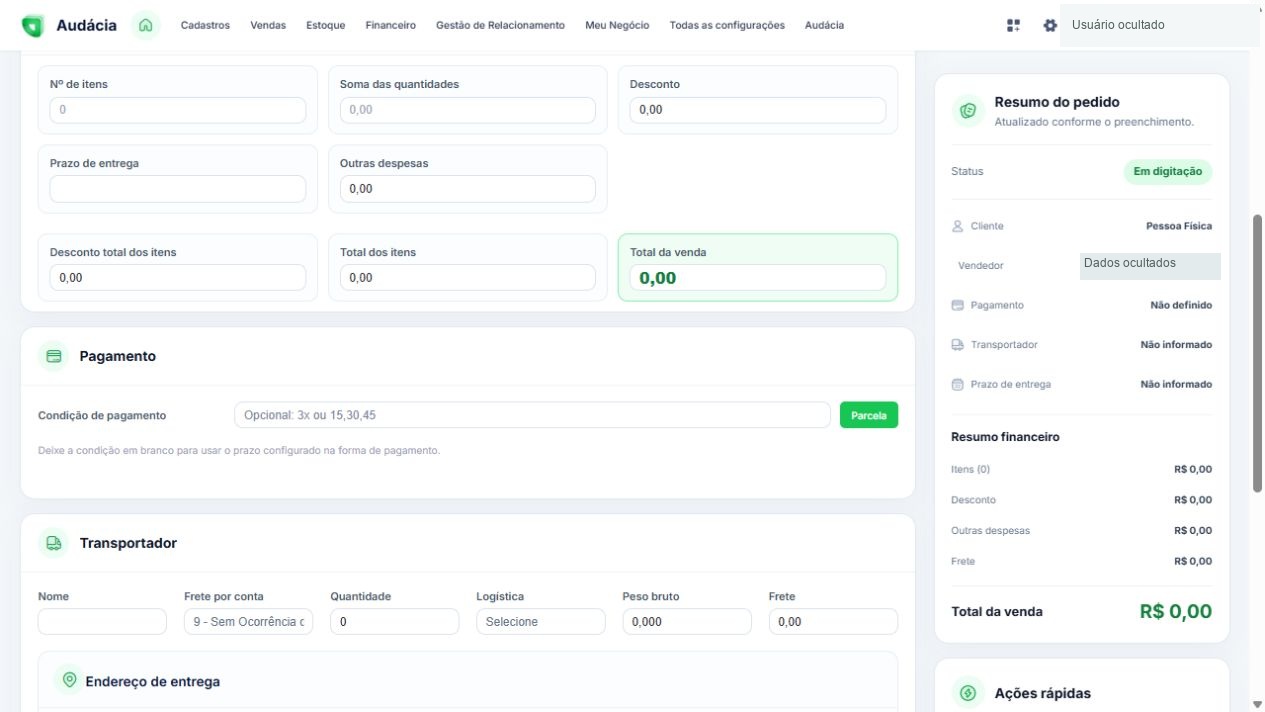Open the apps grid icon in header

[1014, 26]
